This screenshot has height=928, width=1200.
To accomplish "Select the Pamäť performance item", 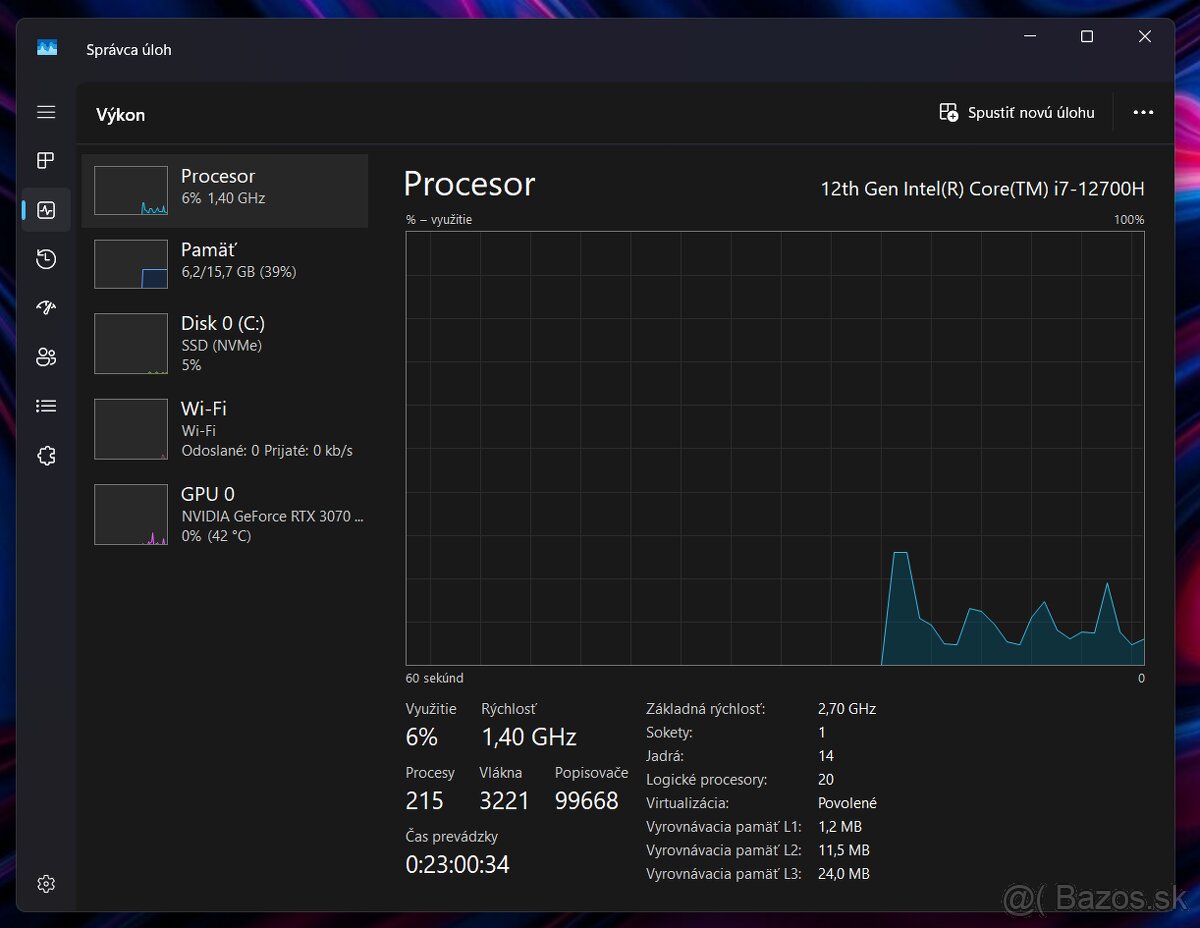I will [x=225, y=263].
